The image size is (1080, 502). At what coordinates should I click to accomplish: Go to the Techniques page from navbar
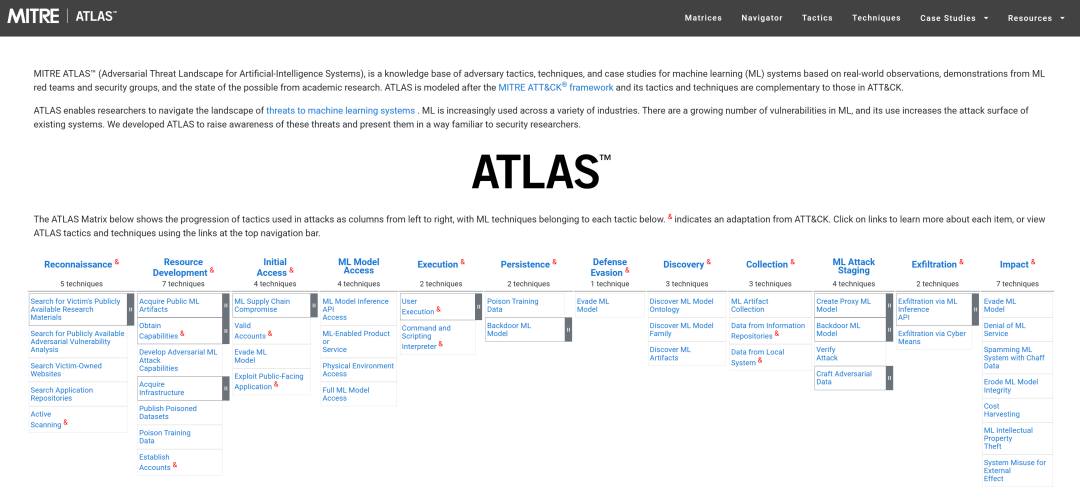click(876, 18)
